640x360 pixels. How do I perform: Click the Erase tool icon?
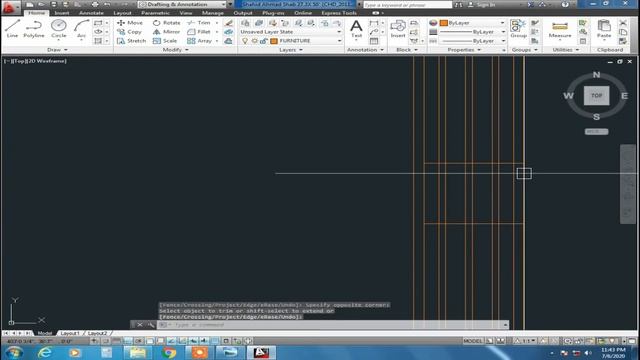pyautogui.click(x=229, y=23)
